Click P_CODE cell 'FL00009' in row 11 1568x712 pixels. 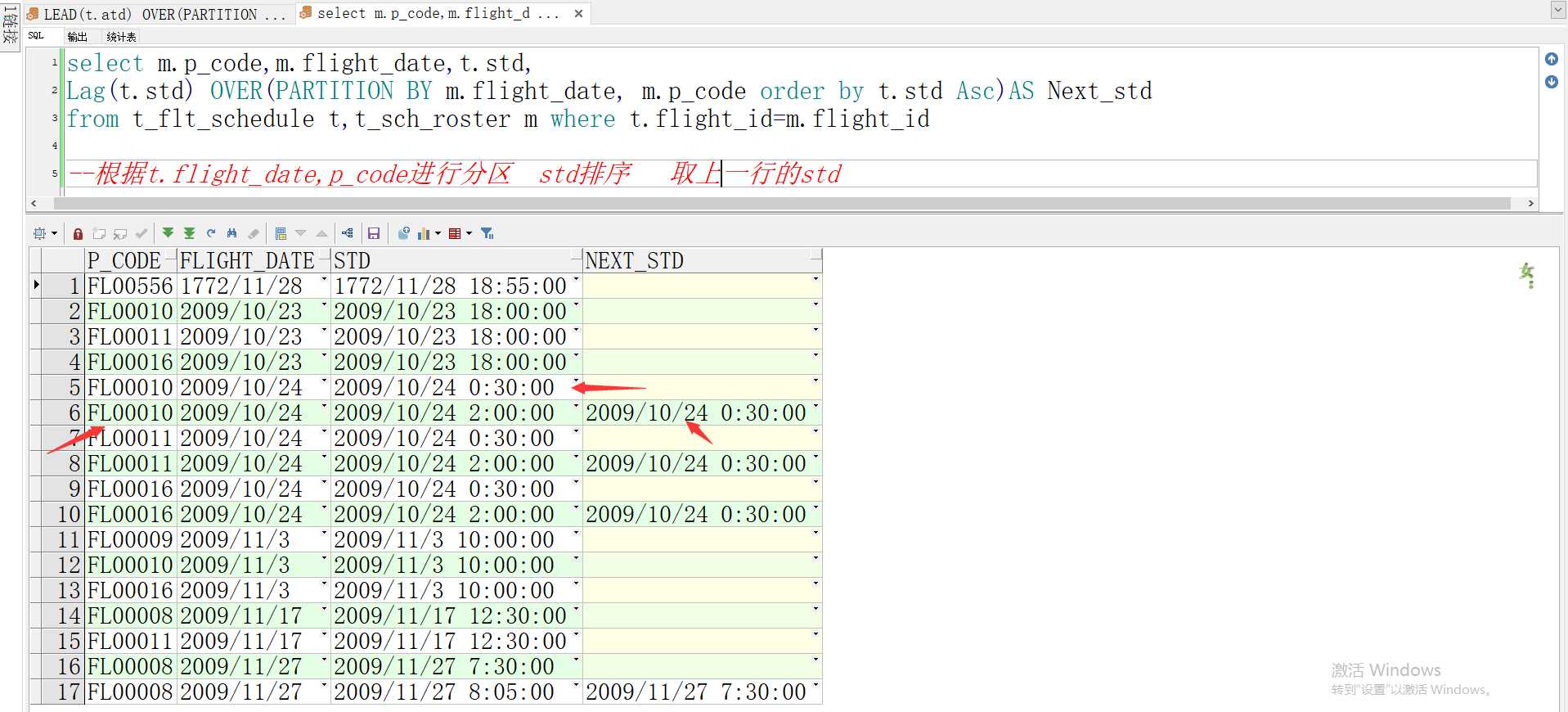130,539
